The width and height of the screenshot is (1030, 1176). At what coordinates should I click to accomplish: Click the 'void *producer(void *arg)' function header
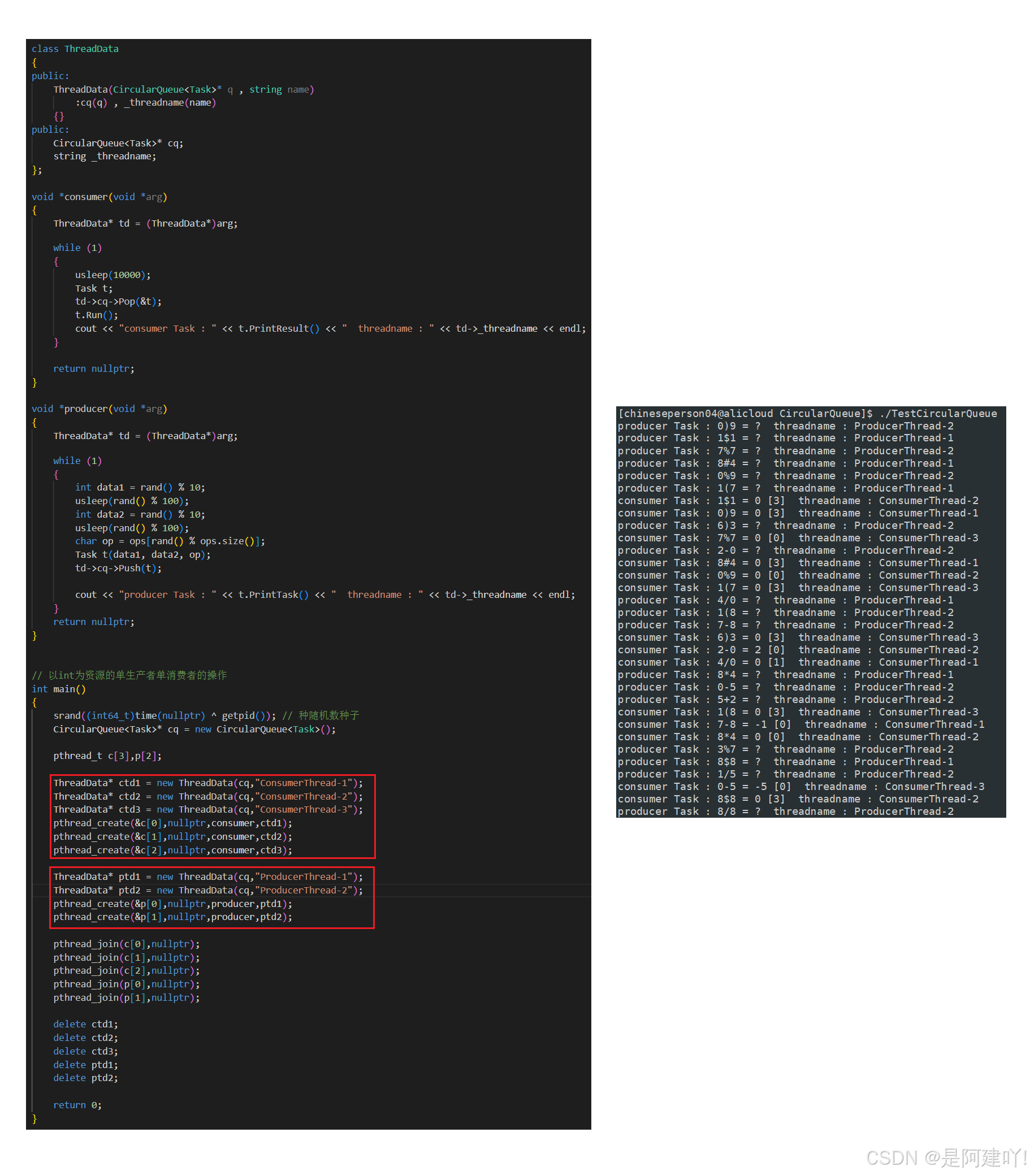[99, 409]
